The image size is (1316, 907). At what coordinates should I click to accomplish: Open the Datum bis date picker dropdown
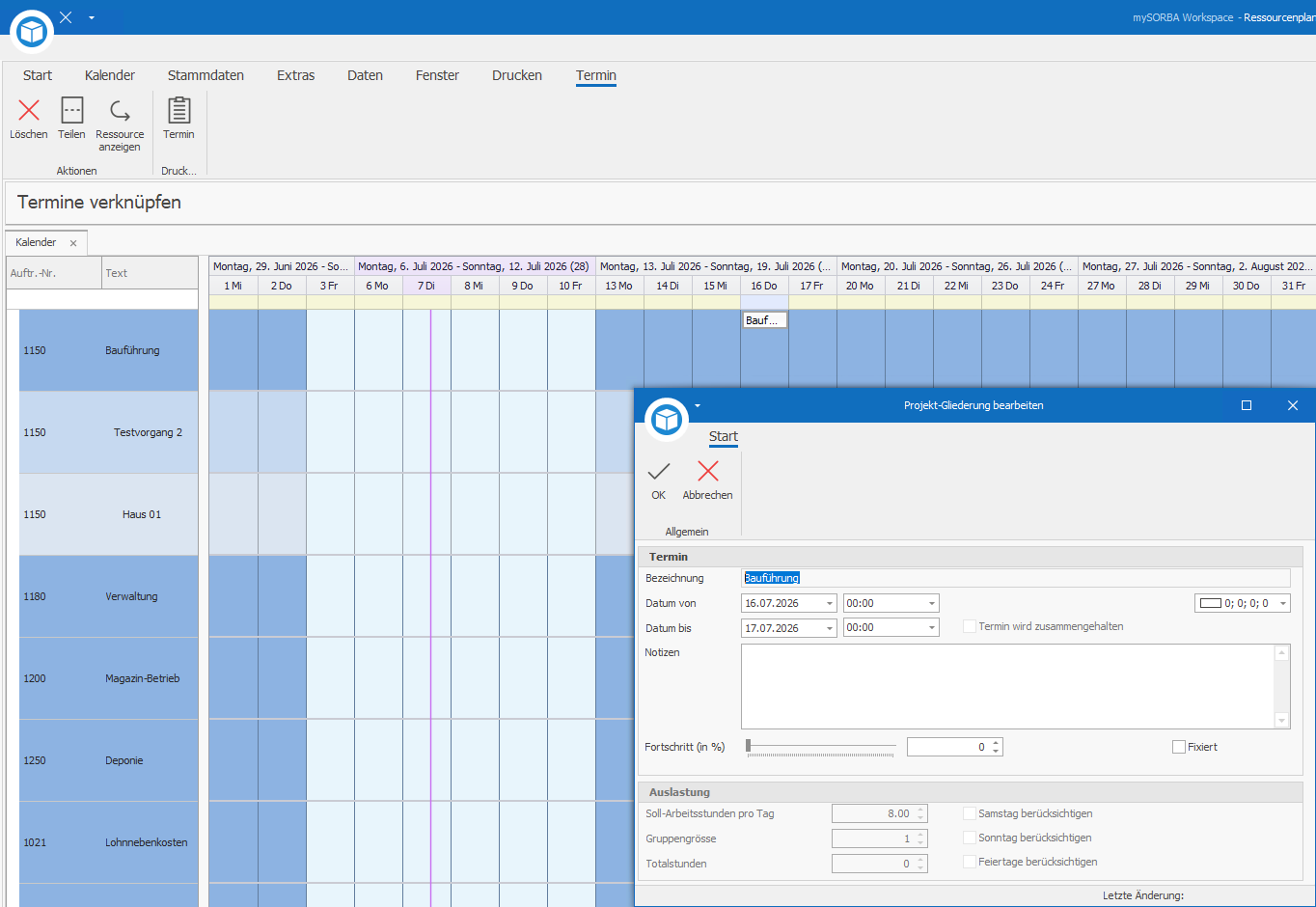pyautogui.click(x=830, y=628)
